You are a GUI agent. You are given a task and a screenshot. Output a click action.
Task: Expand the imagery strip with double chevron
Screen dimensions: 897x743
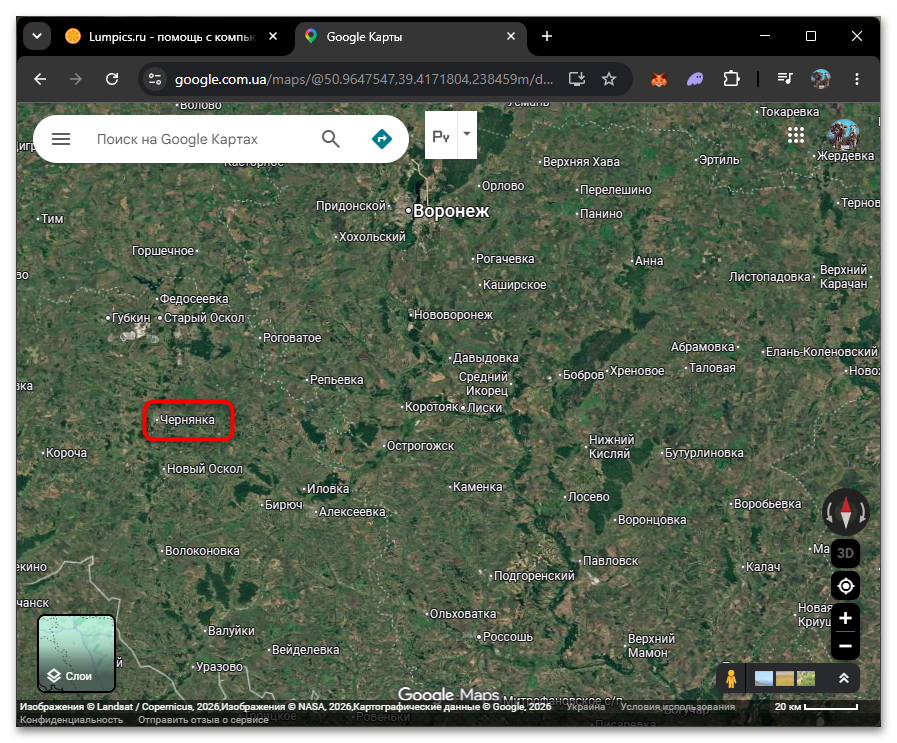pyautogui.click(x=843, y=678)
